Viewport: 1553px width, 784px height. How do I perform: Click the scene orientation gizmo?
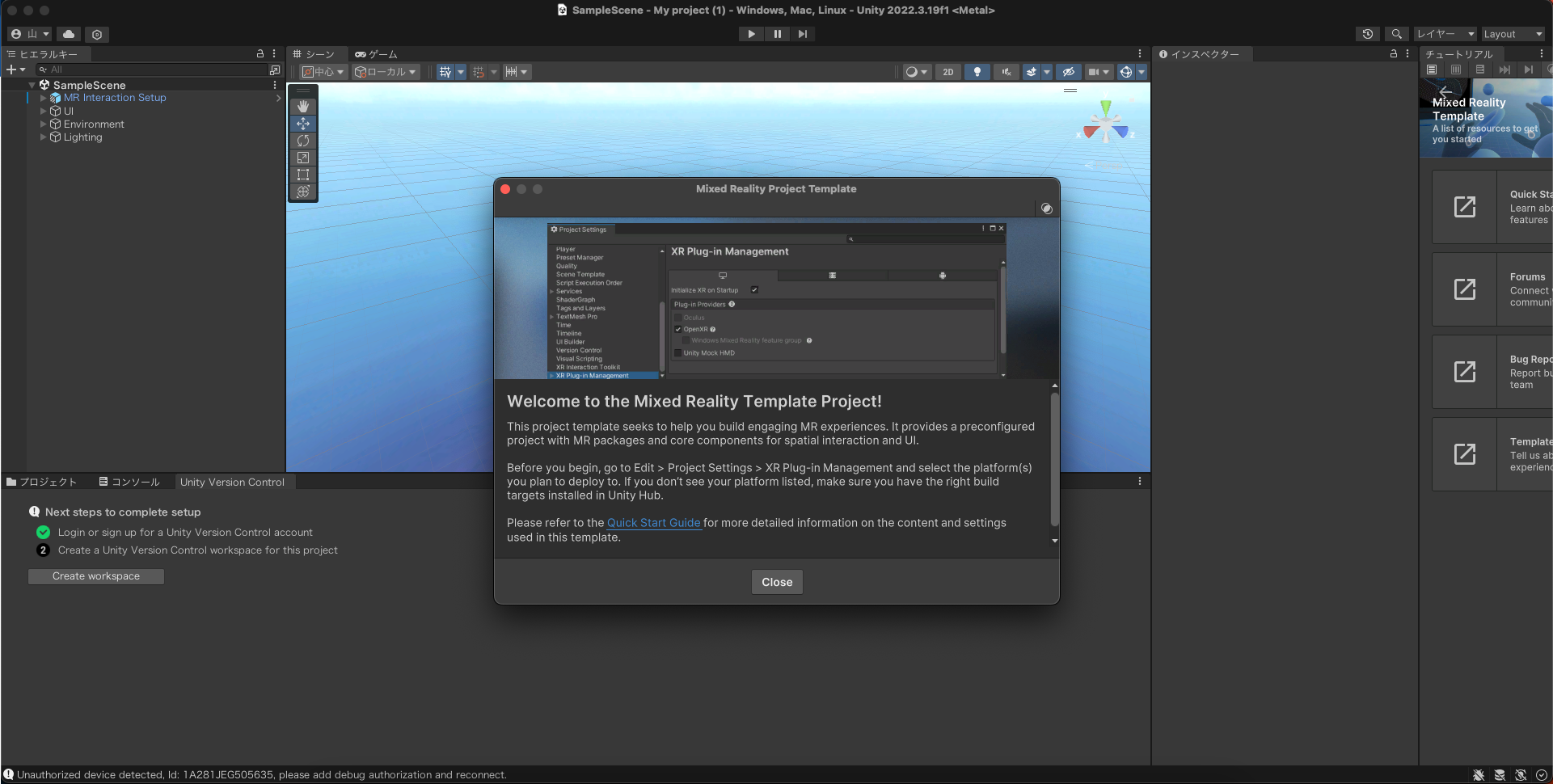click(x=1105, y=123)
